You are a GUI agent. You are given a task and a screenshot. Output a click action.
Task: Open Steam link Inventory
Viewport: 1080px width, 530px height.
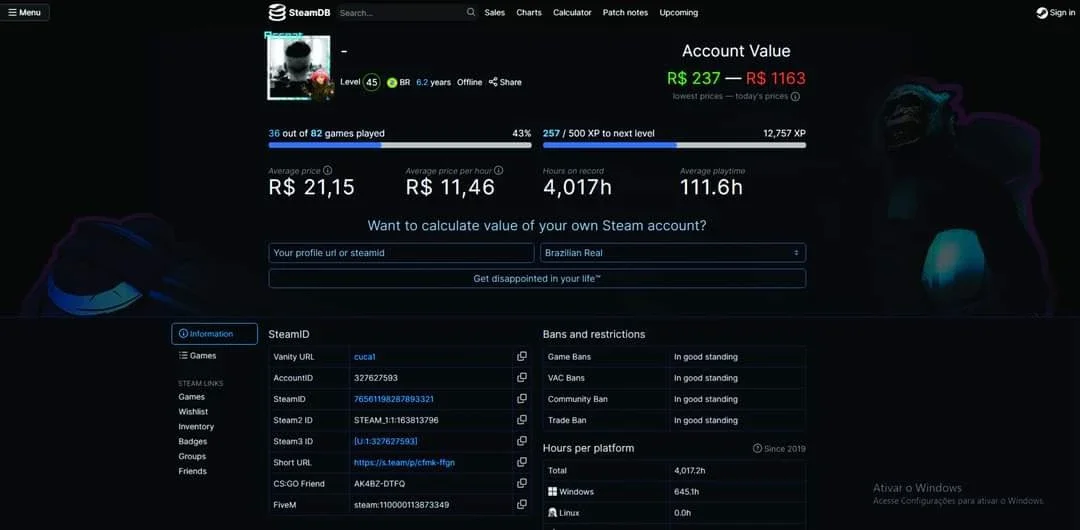(196, 427)
